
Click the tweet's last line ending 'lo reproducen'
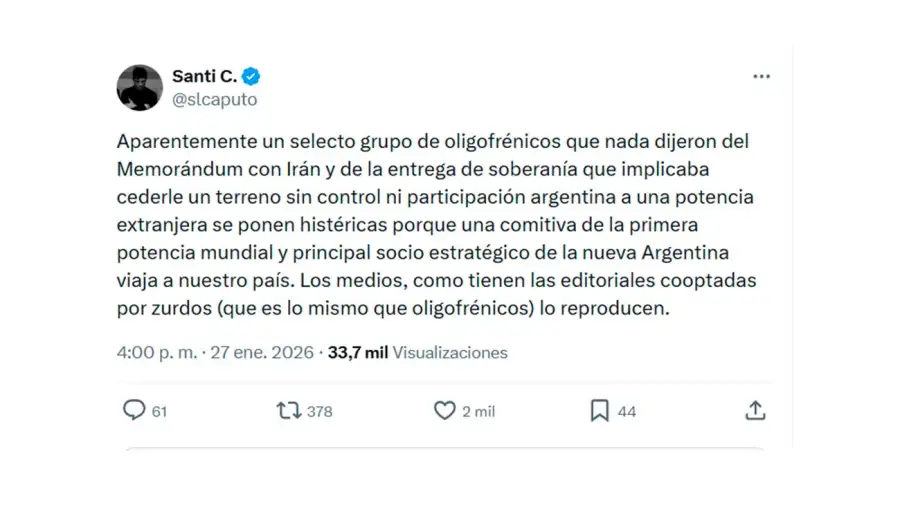tap(392, 309)
